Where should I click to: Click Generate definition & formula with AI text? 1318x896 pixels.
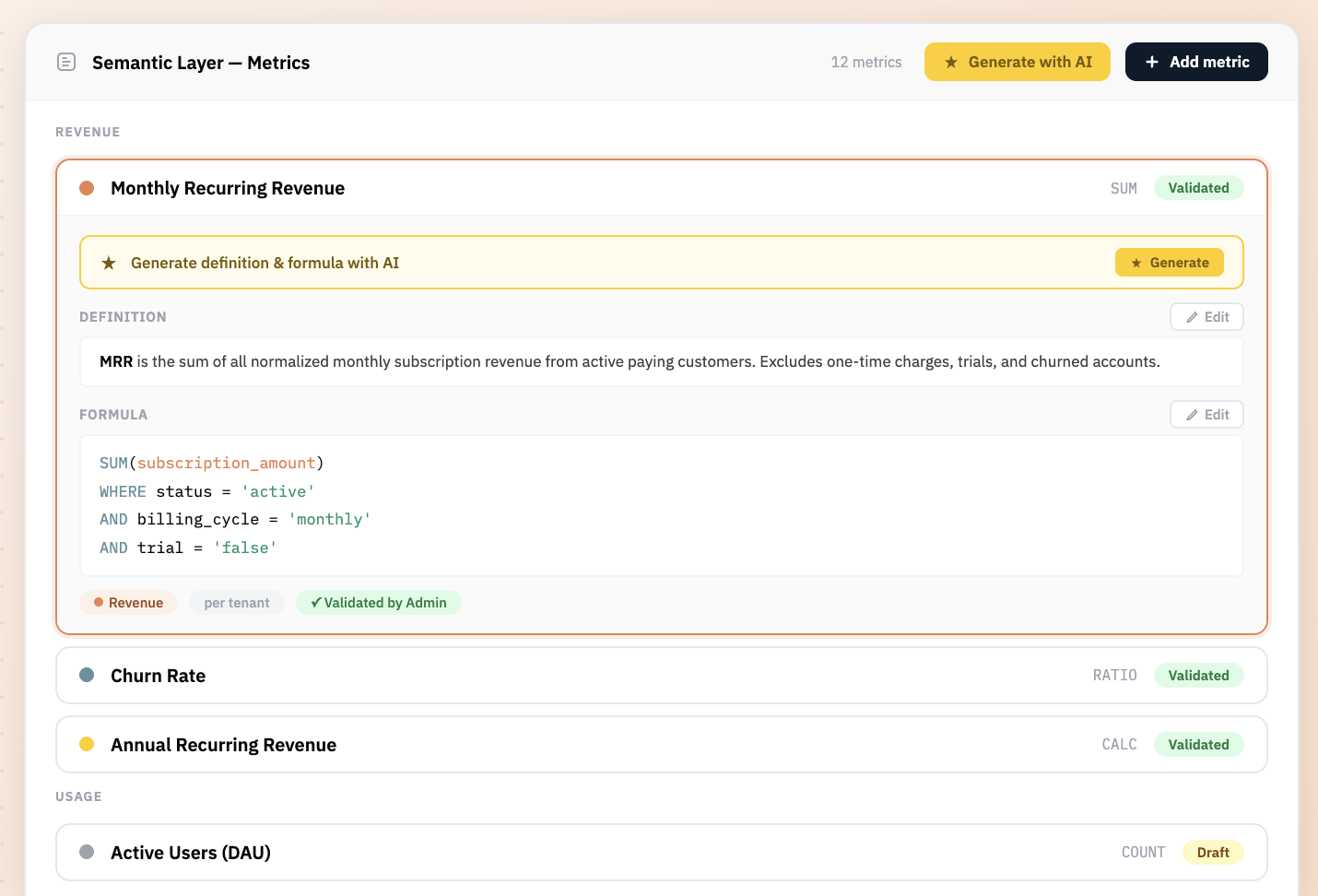[x=265, y=263]
